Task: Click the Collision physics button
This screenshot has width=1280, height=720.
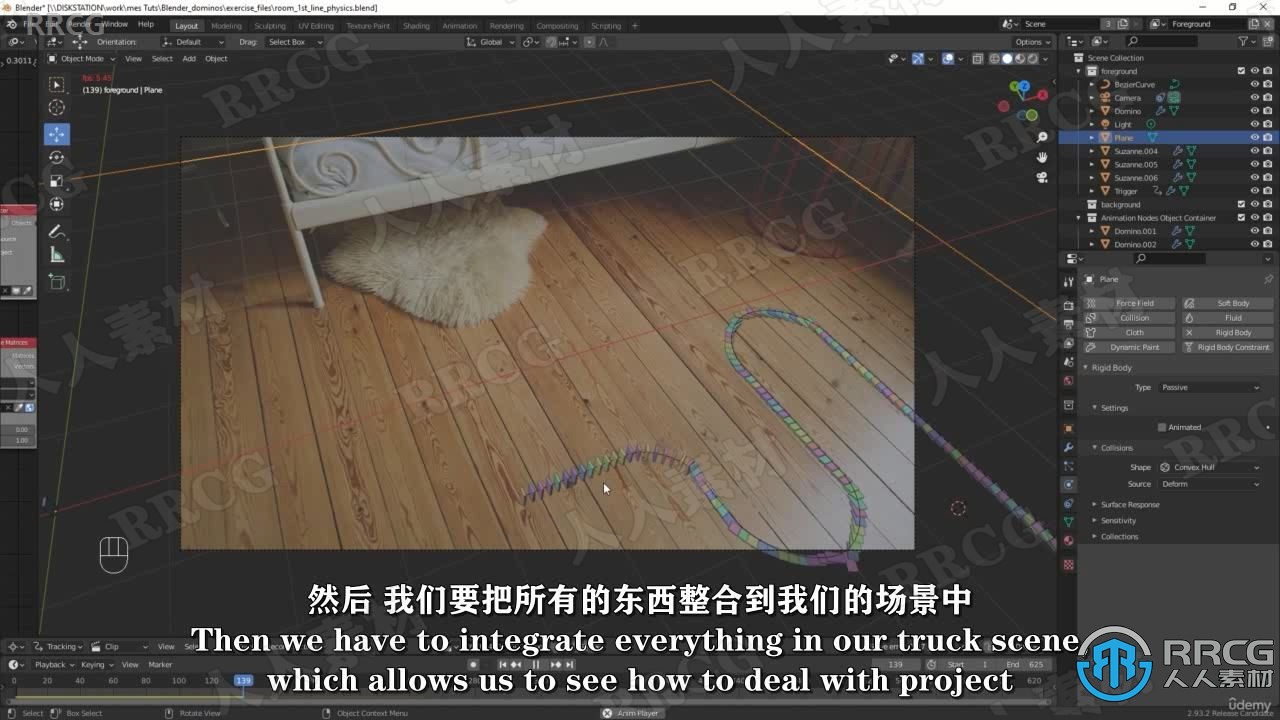Action: click(1128, 318)
